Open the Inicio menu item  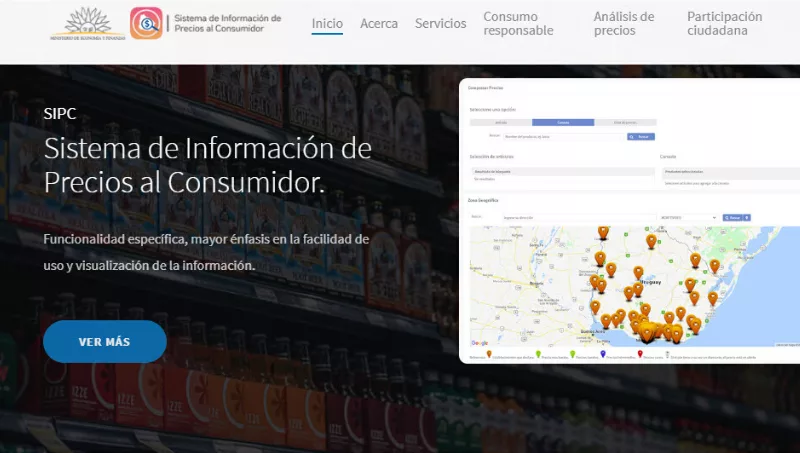(x=327, y=23)
